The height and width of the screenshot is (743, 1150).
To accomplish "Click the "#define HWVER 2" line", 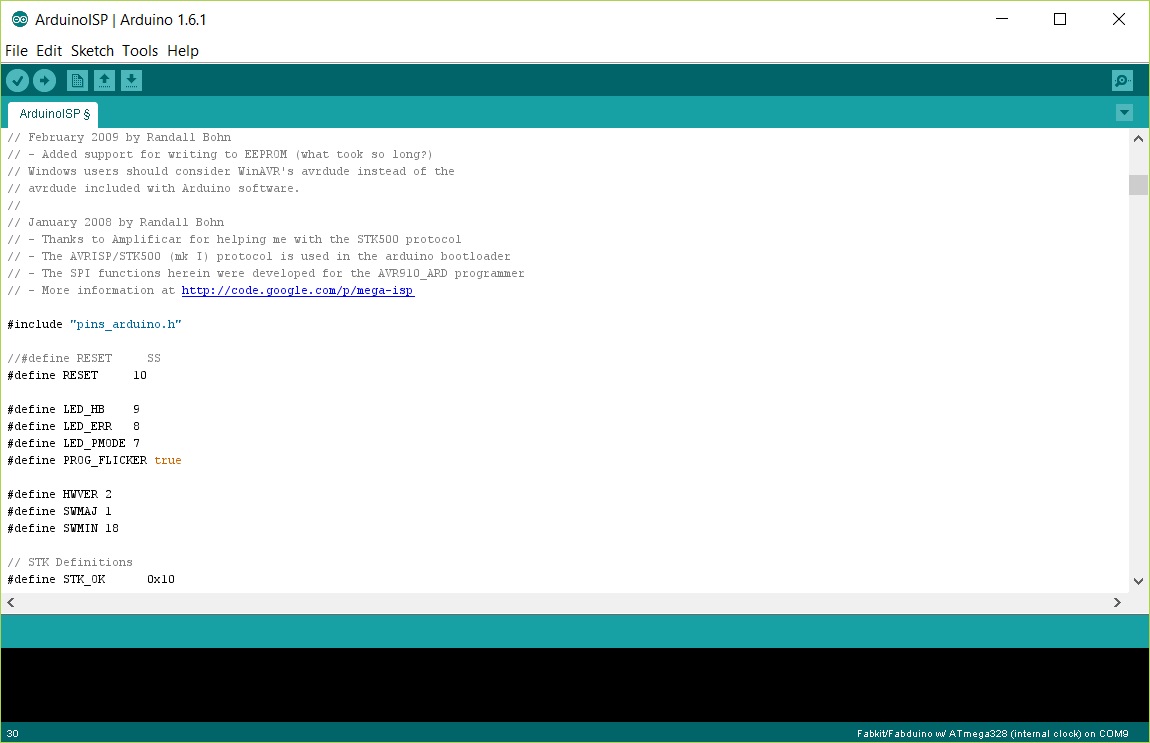I will point(59,494).
